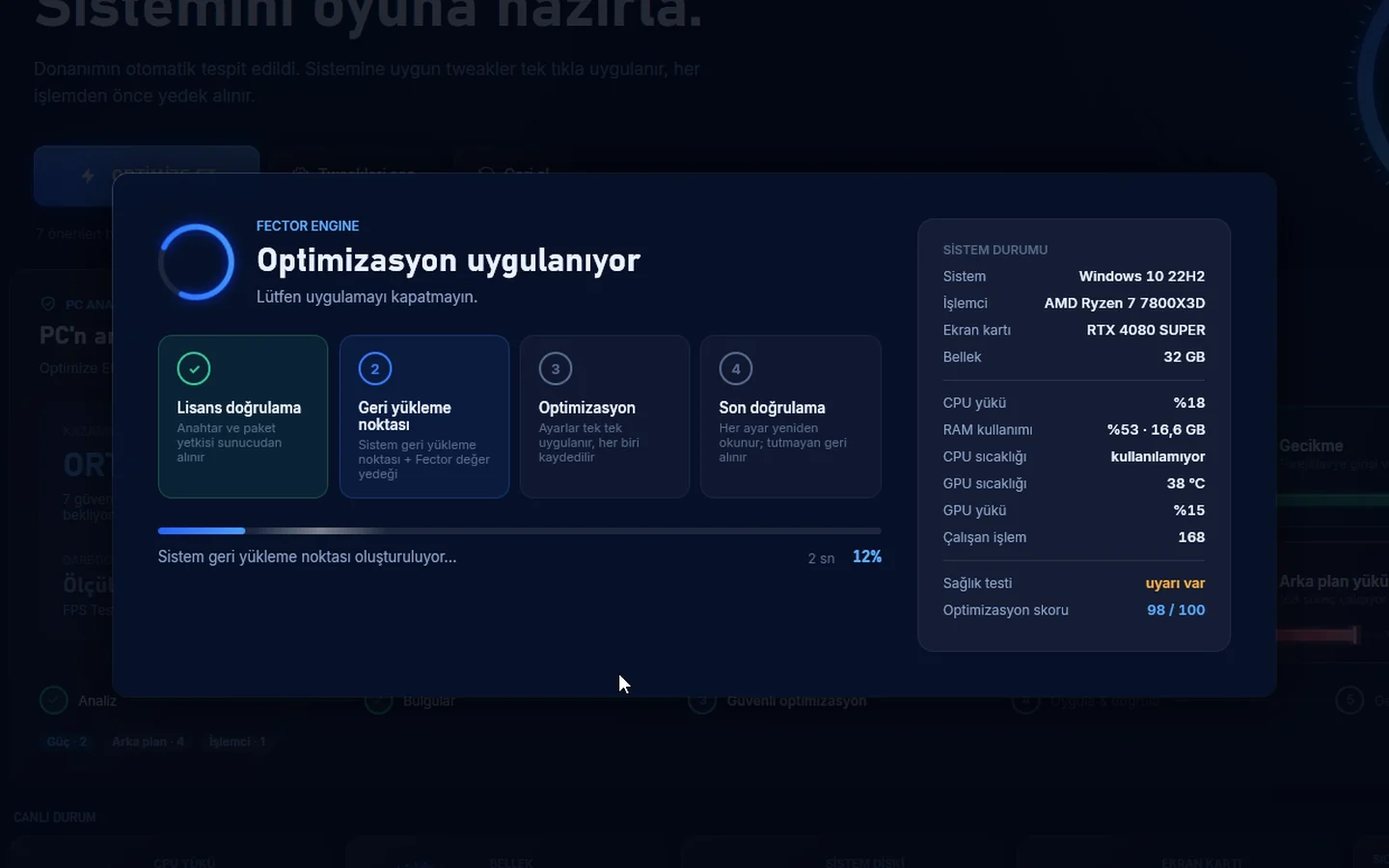Click the 'Optimizasyon' step title
This screenshot has width=1389, height=868.
[x=586, y=407]
